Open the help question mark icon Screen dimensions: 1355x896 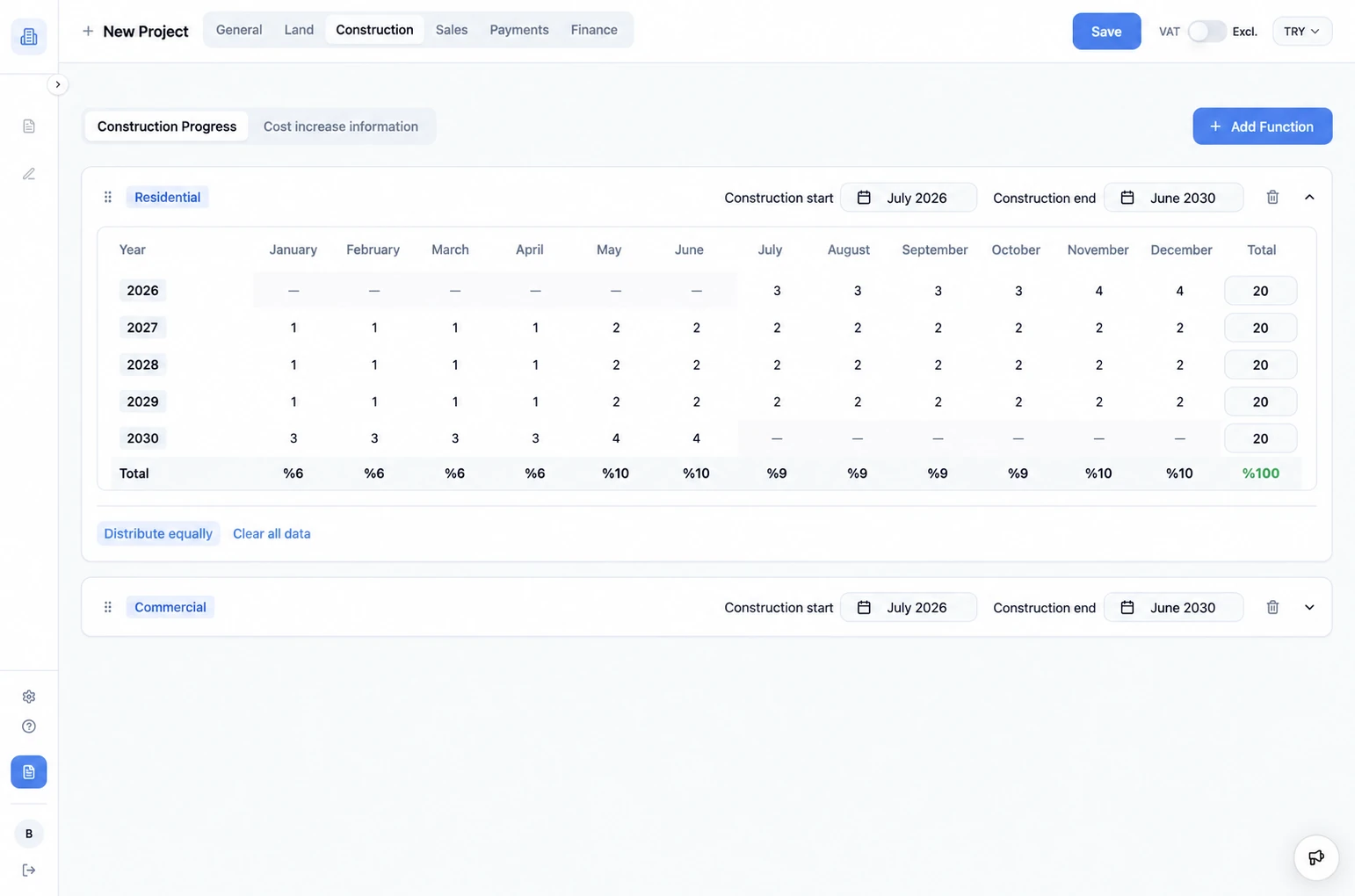(x=29, y=726)
